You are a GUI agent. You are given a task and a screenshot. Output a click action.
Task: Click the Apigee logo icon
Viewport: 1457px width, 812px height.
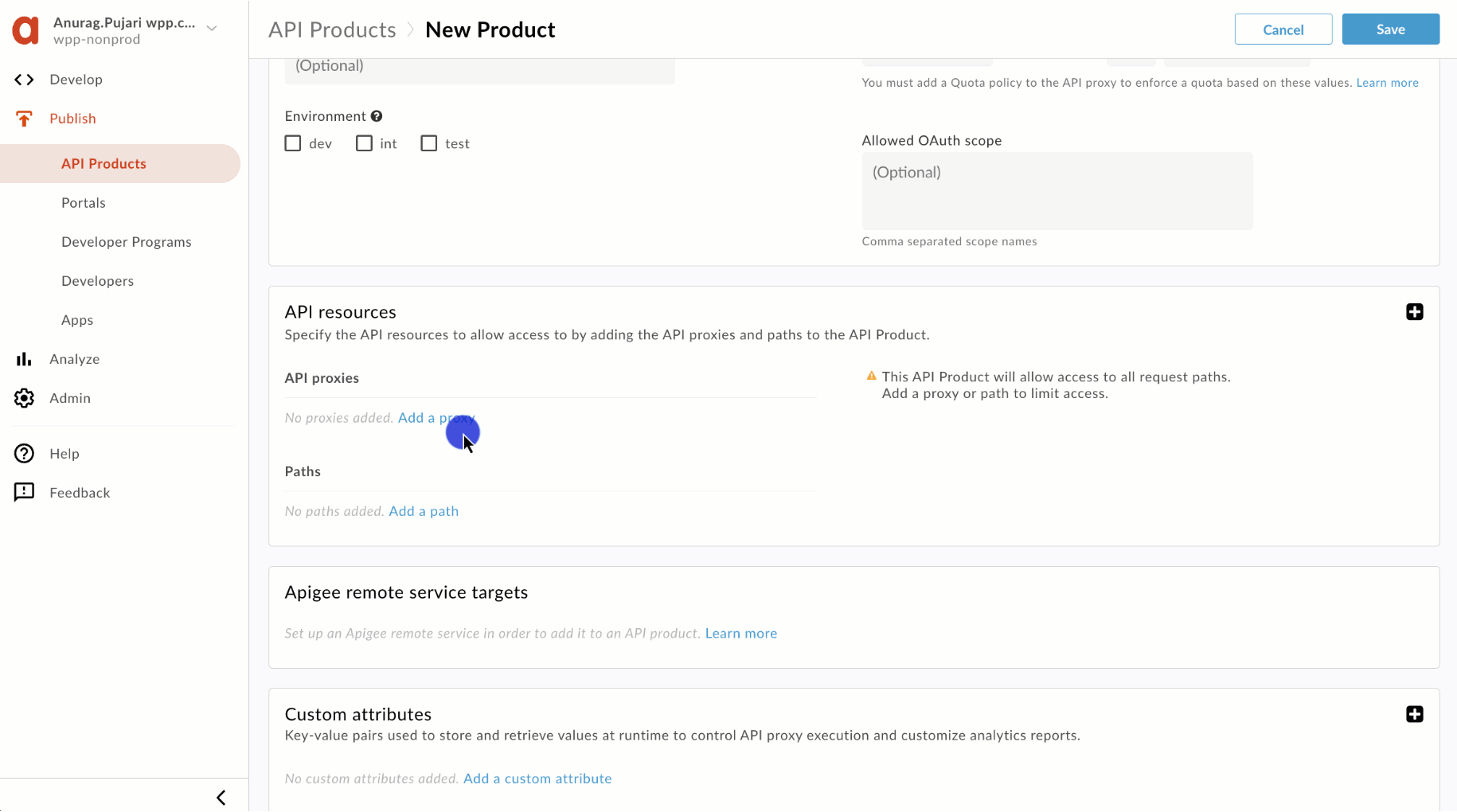(25, 30)
